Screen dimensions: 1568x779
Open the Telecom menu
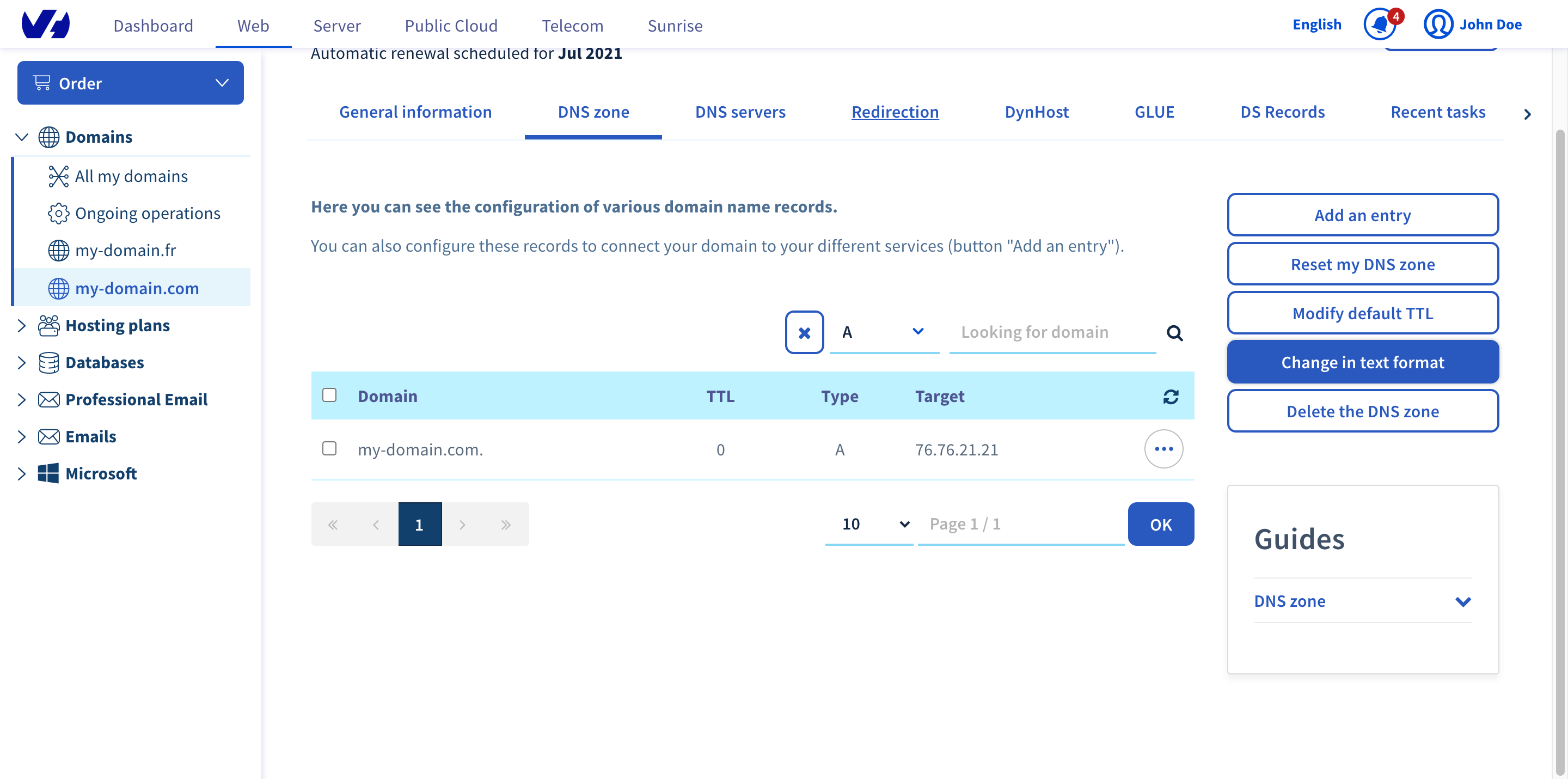[573, 26]
